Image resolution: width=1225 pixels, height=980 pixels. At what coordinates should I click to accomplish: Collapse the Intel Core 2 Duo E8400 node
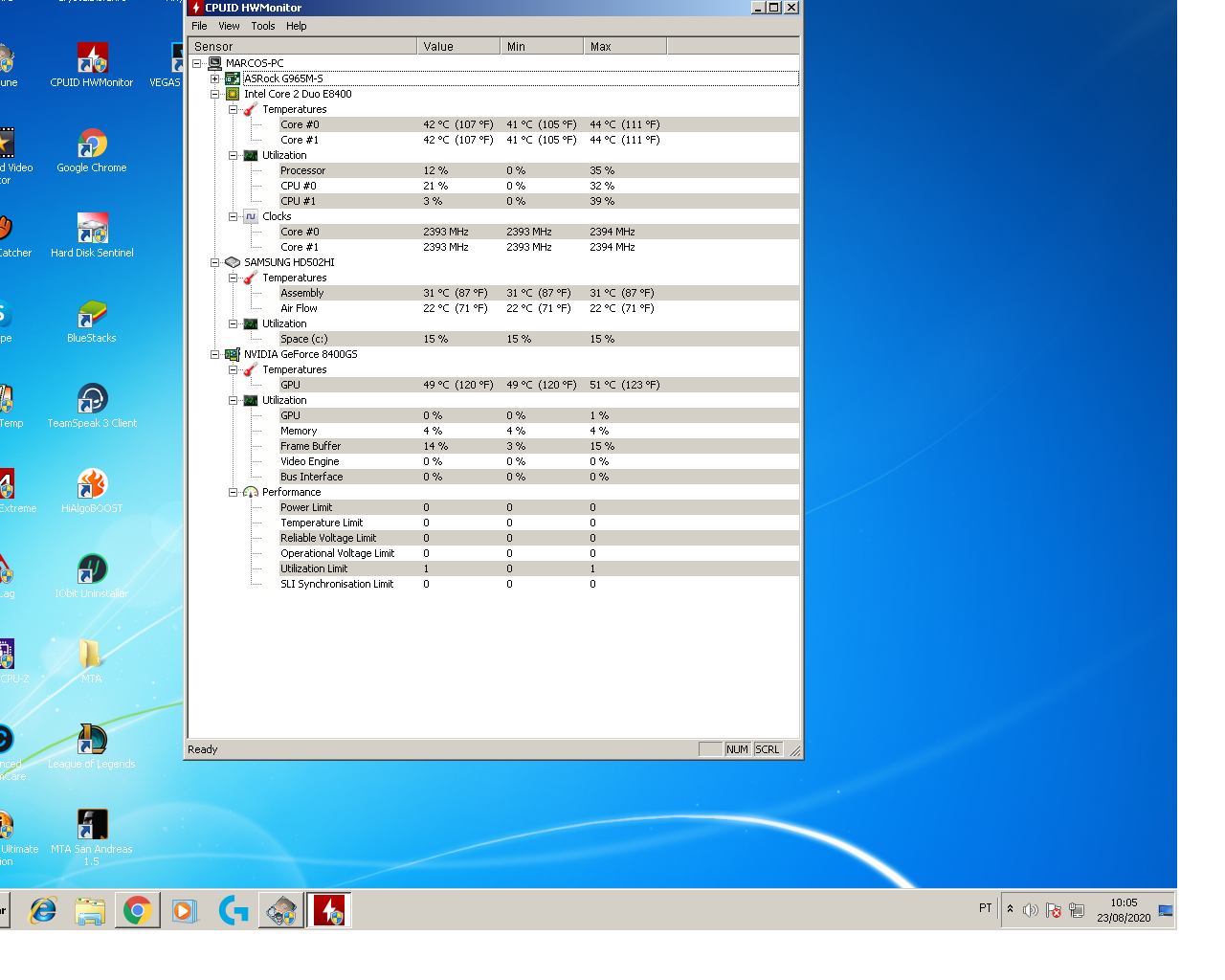(x=215, y=94)
